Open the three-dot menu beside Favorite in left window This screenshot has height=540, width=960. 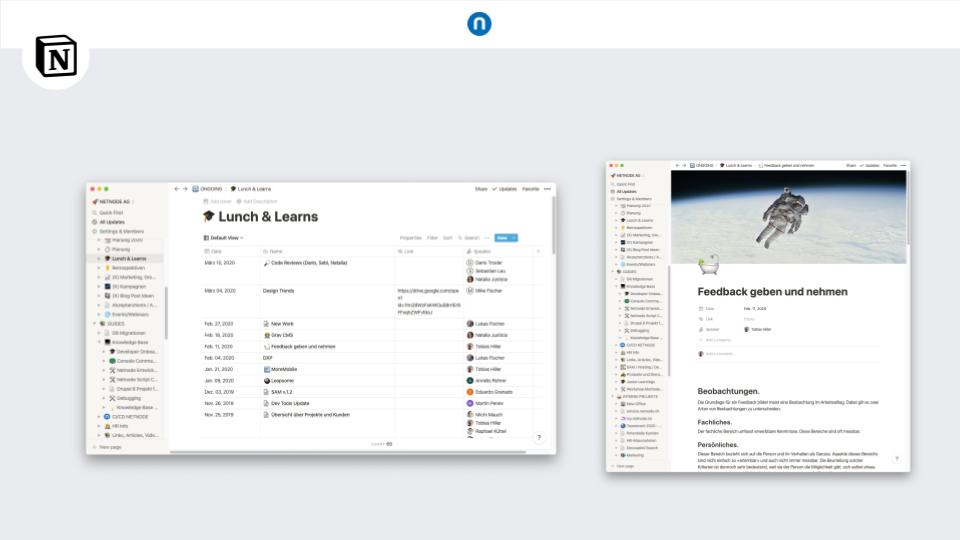(x=548, y=188)
